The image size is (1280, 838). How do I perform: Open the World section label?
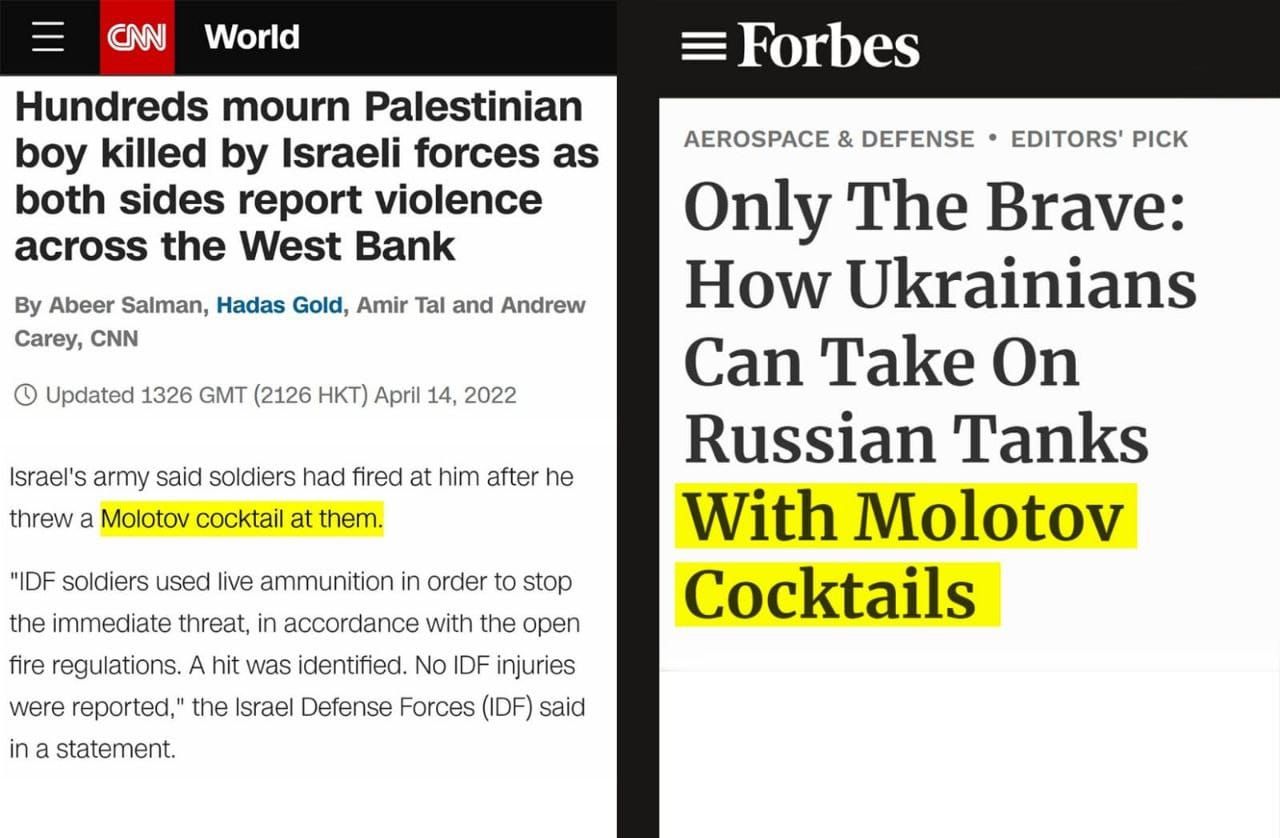pyautogui.click(x=251, y=37)
